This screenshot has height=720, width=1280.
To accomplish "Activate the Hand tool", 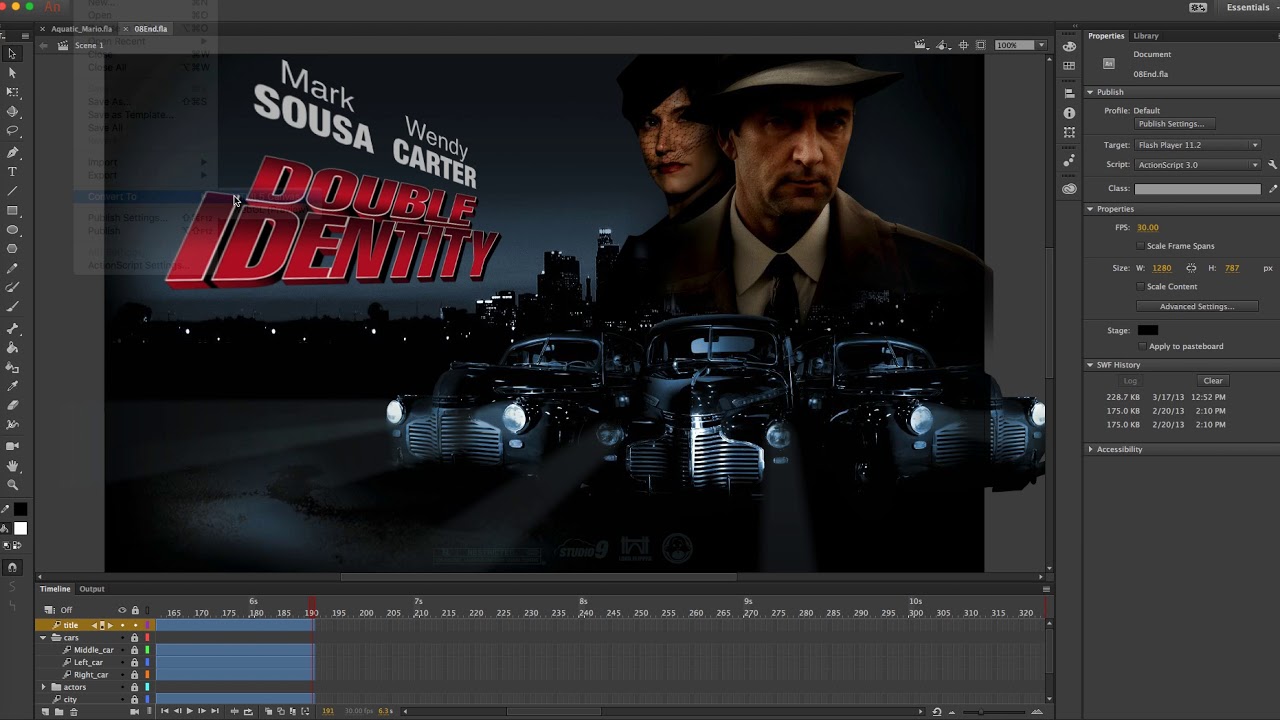I will pos(12,465).
